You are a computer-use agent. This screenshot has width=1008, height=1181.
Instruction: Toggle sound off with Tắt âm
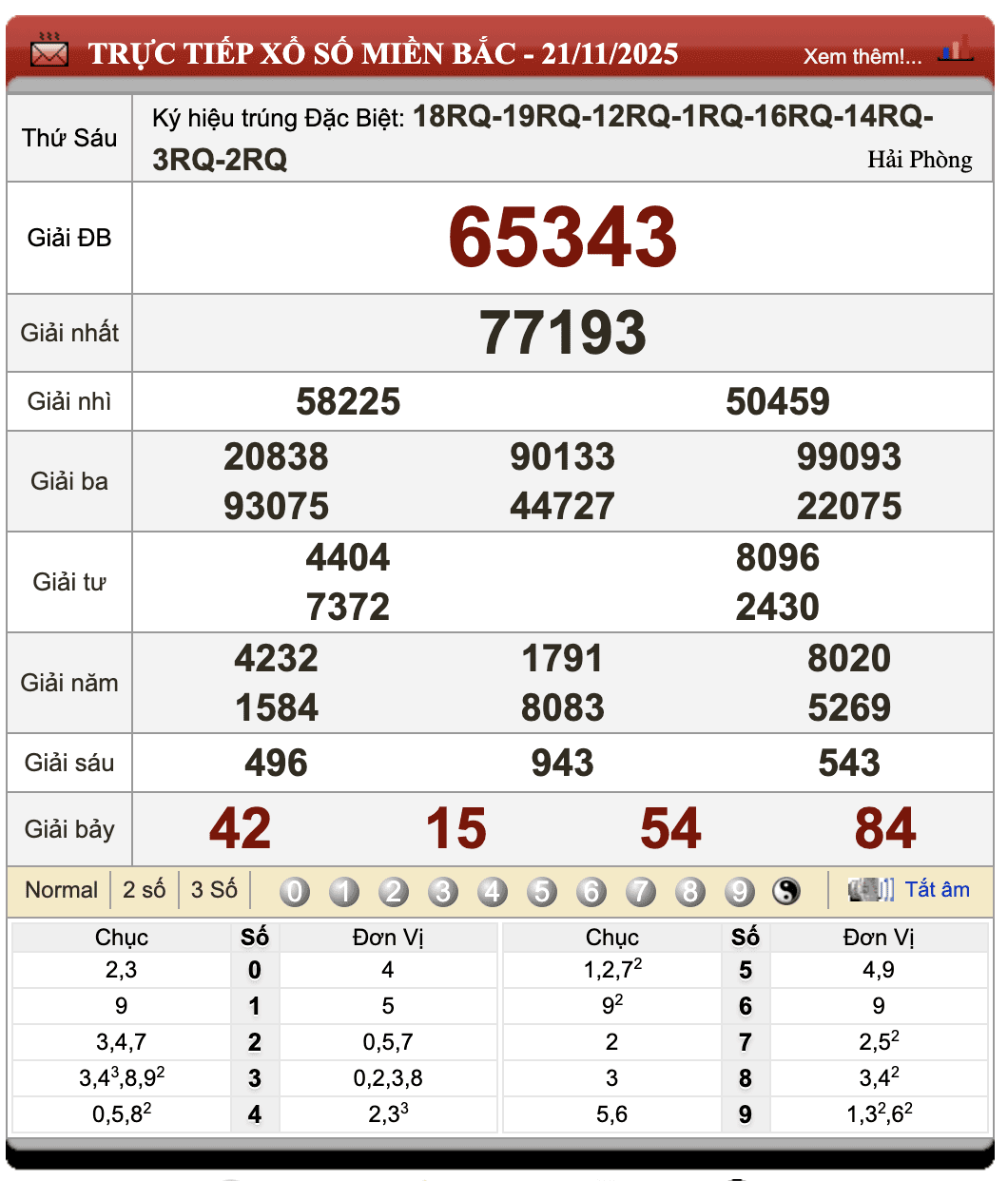937,890
